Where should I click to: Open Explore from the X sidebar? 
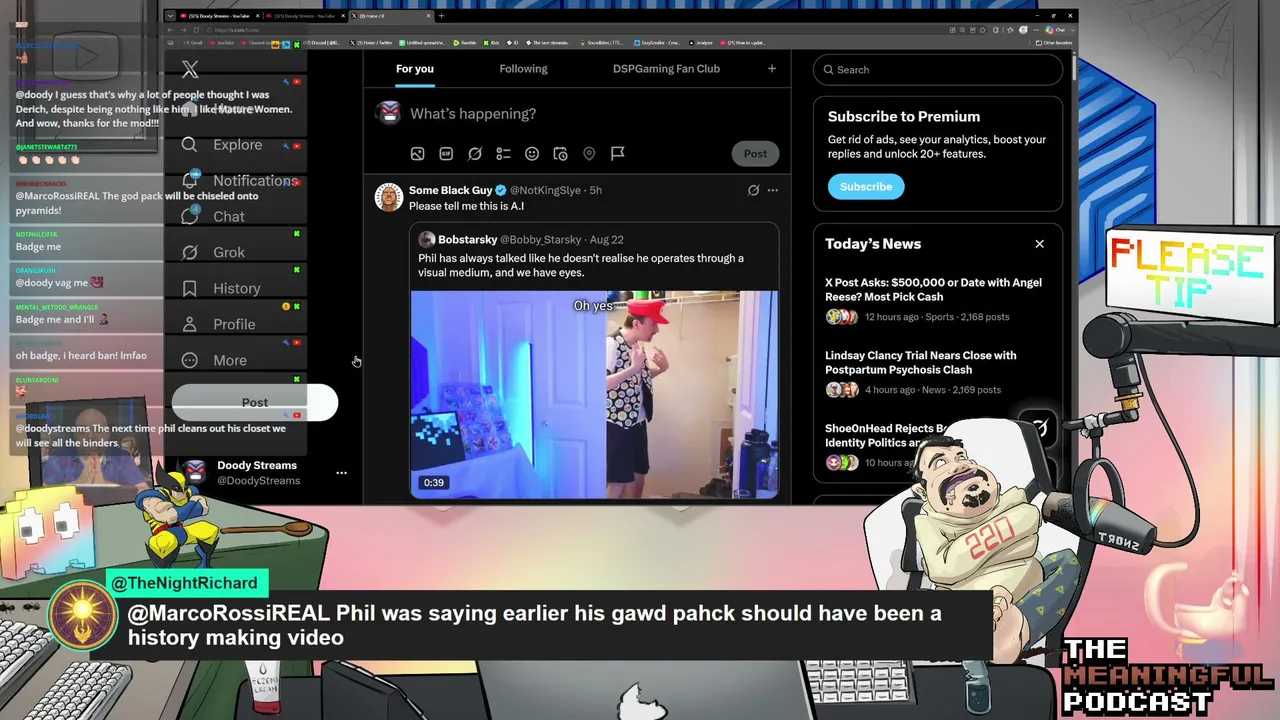(x=222, y=145)
